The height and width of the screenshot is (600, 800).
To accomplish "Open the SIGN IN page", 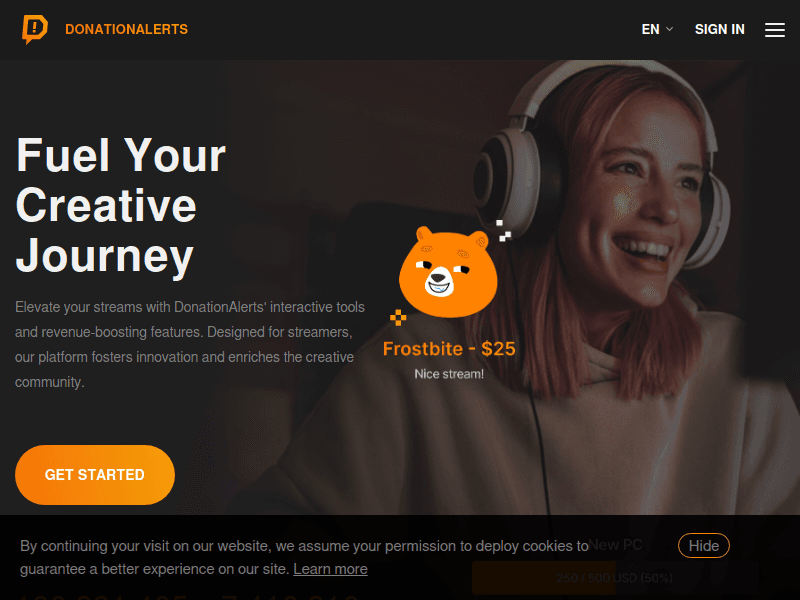I will coord(719,30).
